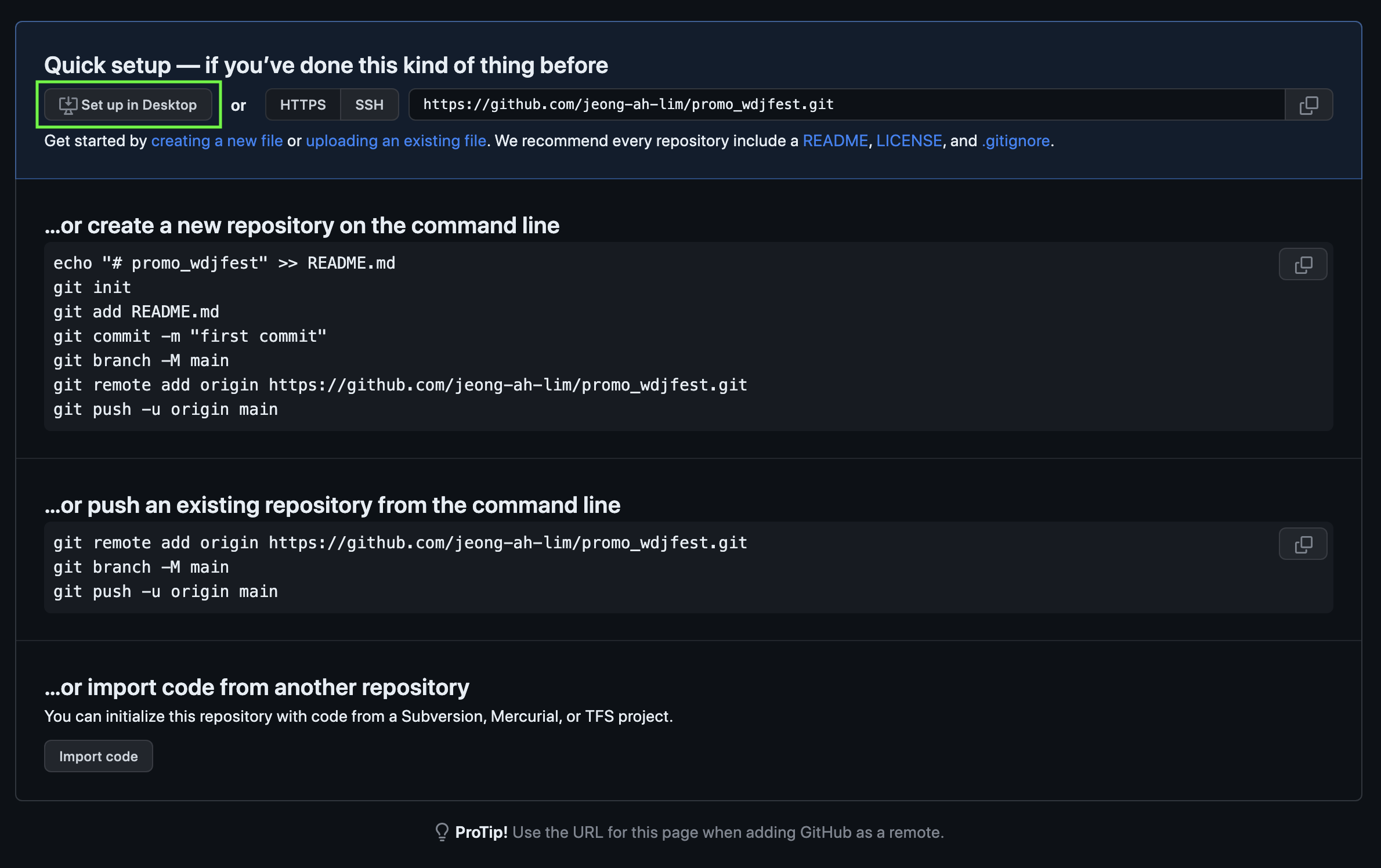Follow the LICENSE link
Screen dimensions: 1381x868
tap(909, 141)
